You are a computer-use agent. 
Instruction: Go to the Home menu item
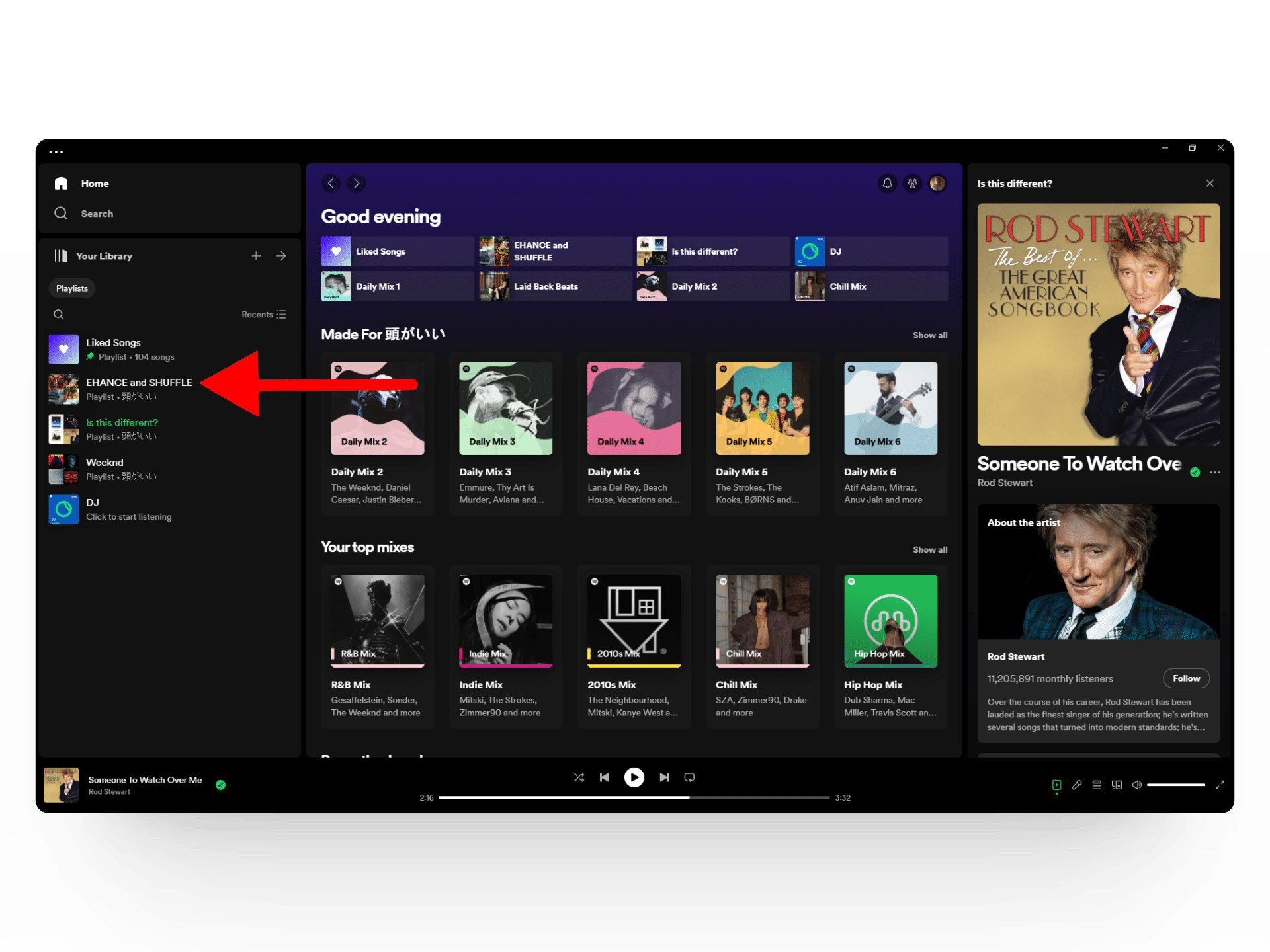pos(94,184)
